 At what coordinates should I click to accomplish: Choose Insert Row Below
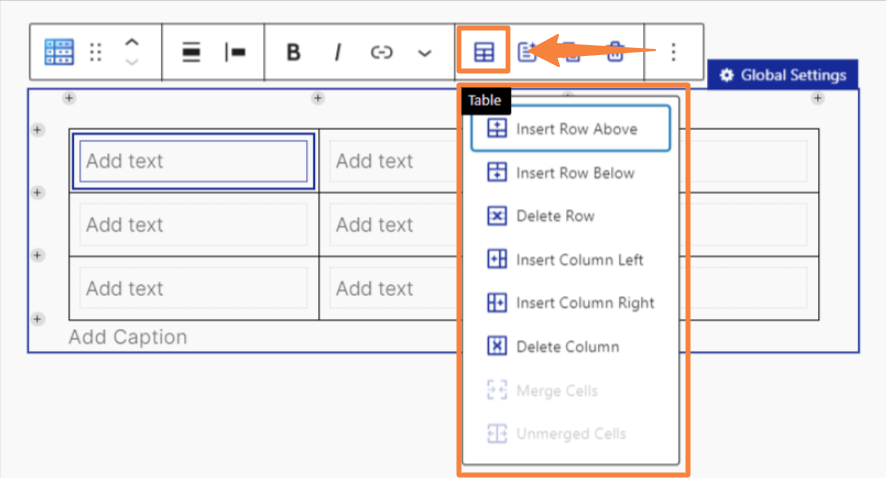tap(571, 172)
